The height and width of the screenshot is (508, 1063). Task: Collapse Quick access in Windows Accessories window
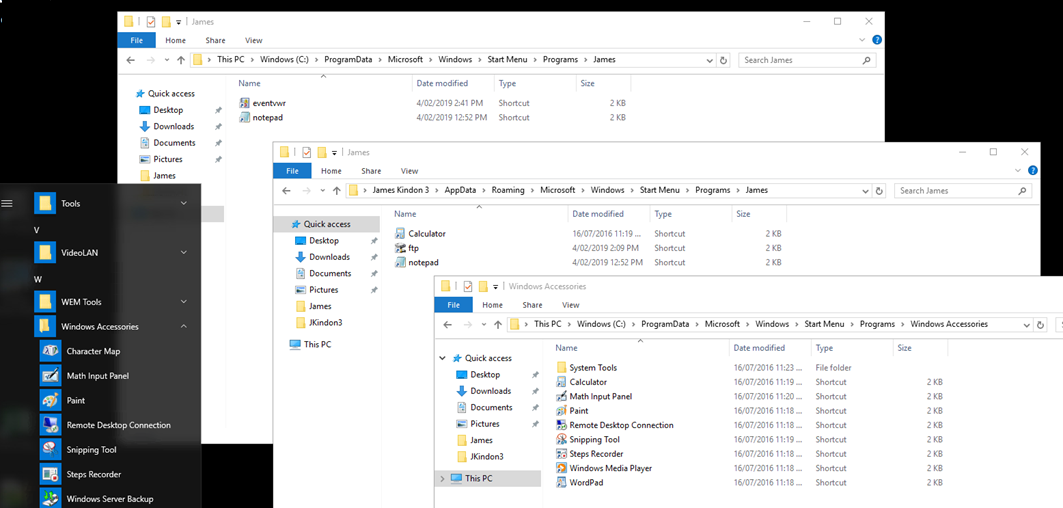(442, 358)
